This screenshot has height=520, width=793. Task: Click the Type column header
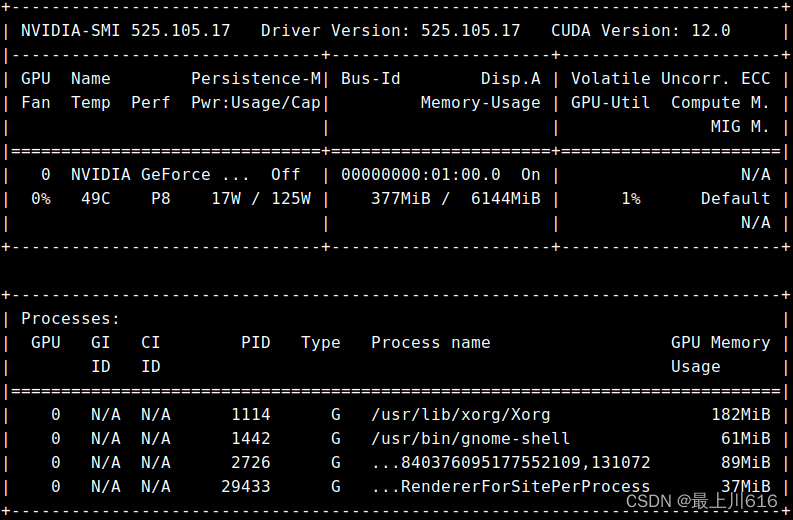tap(321, 342)
